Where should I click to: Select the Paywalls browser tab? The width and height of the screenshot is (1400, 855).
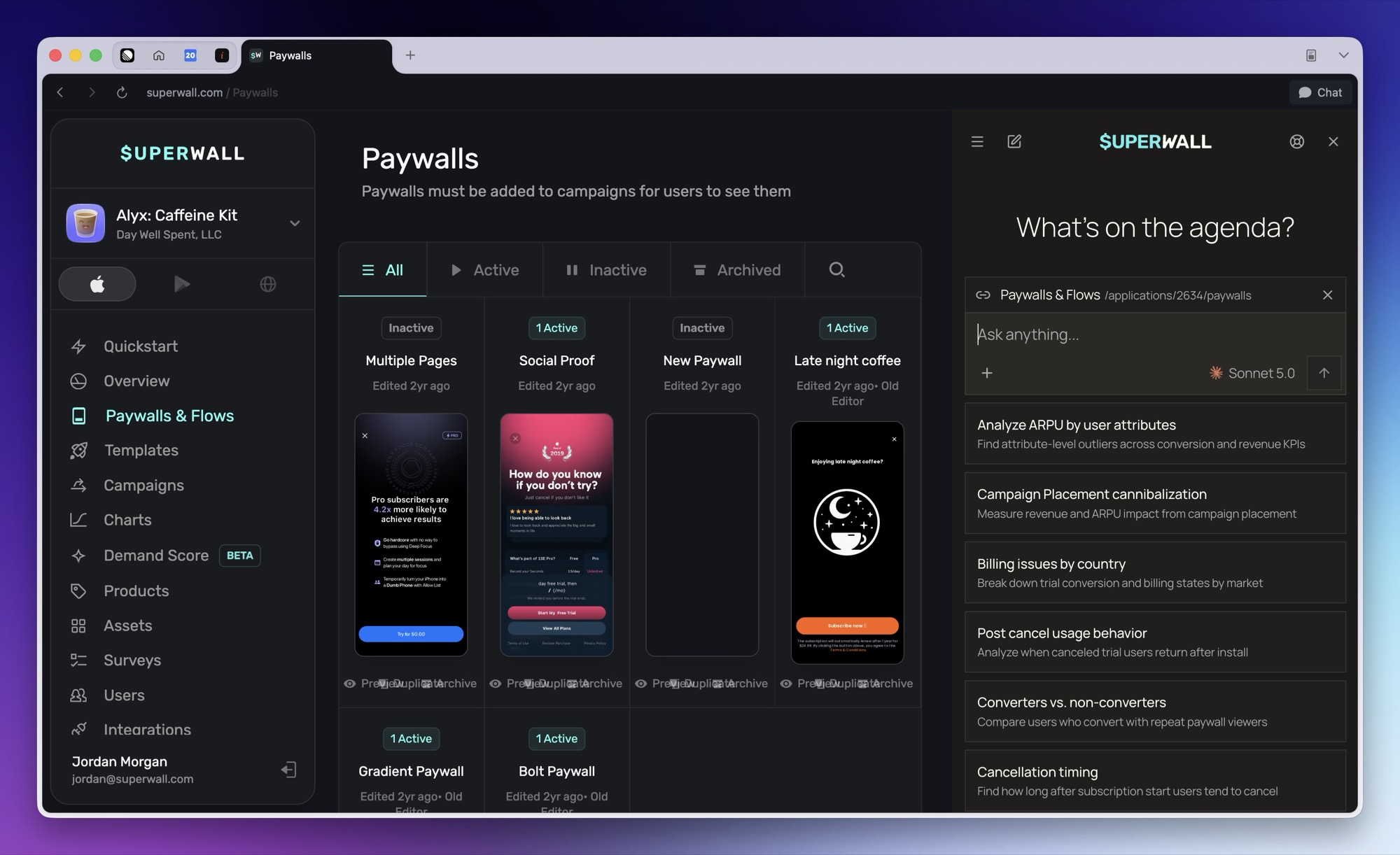click(x=316, y=55)
